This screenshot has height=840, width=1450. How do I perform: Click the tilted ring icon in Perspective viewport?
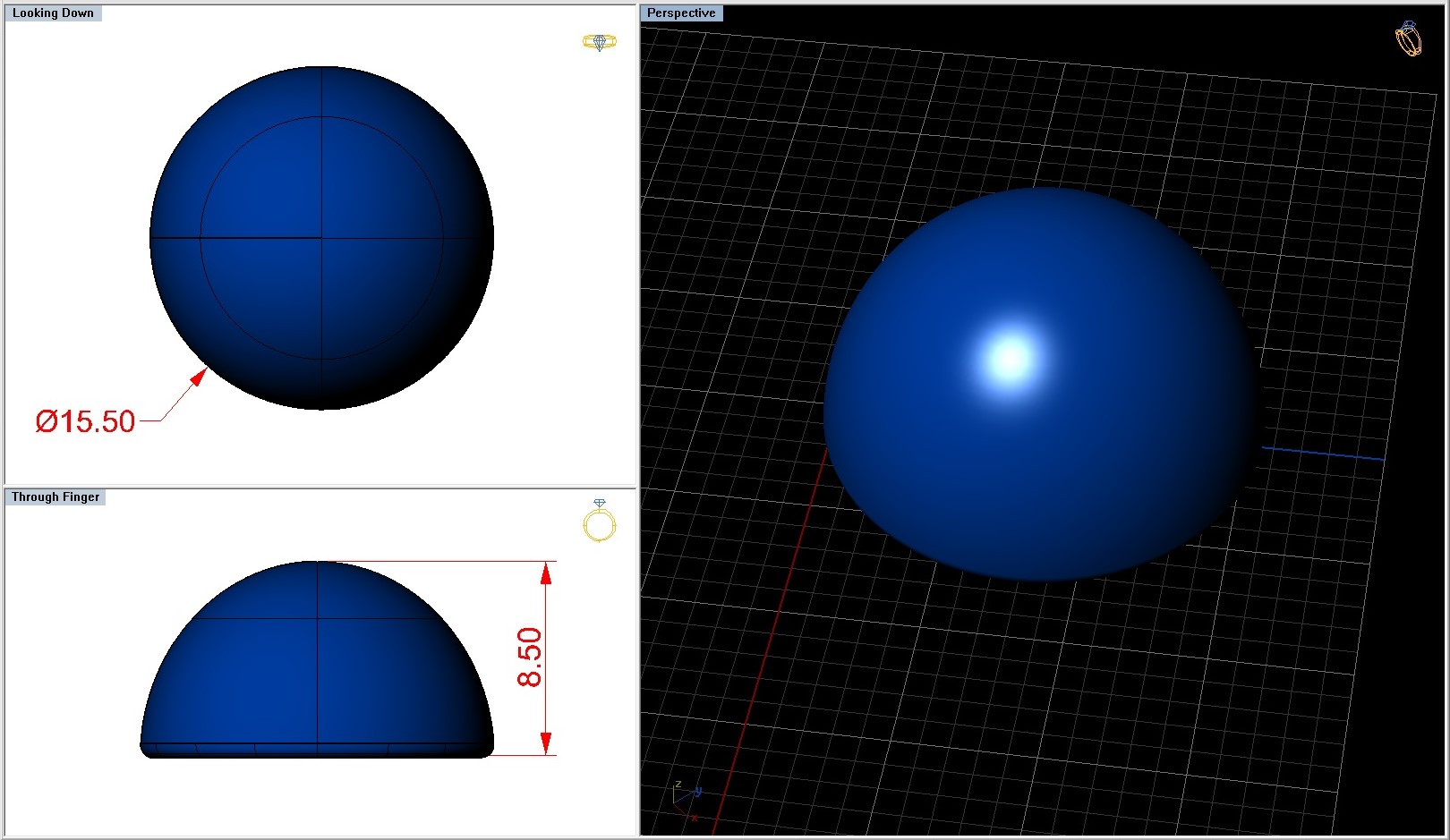tap(1408, 39)
